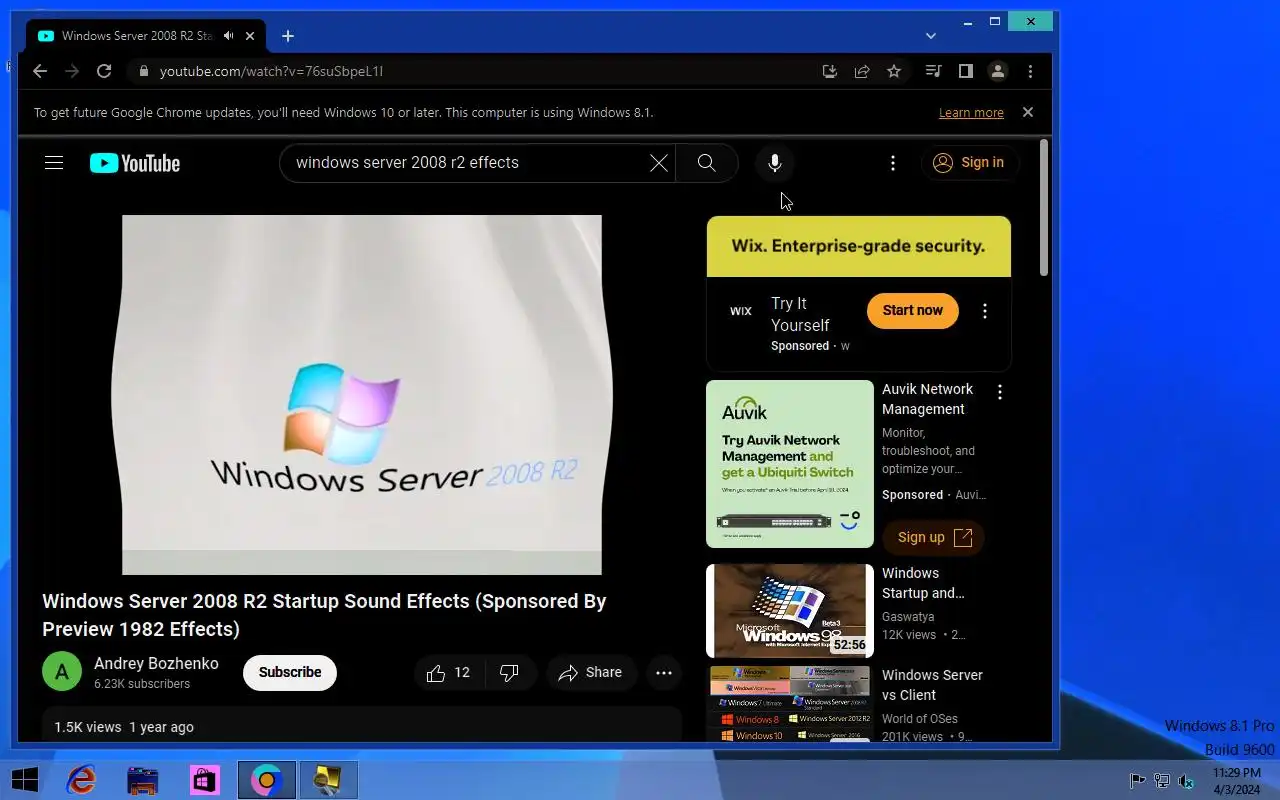1280x800 pixels.
Task: Open Windows 98 startup video thumbnail
Action: click(x=790, y=611)
